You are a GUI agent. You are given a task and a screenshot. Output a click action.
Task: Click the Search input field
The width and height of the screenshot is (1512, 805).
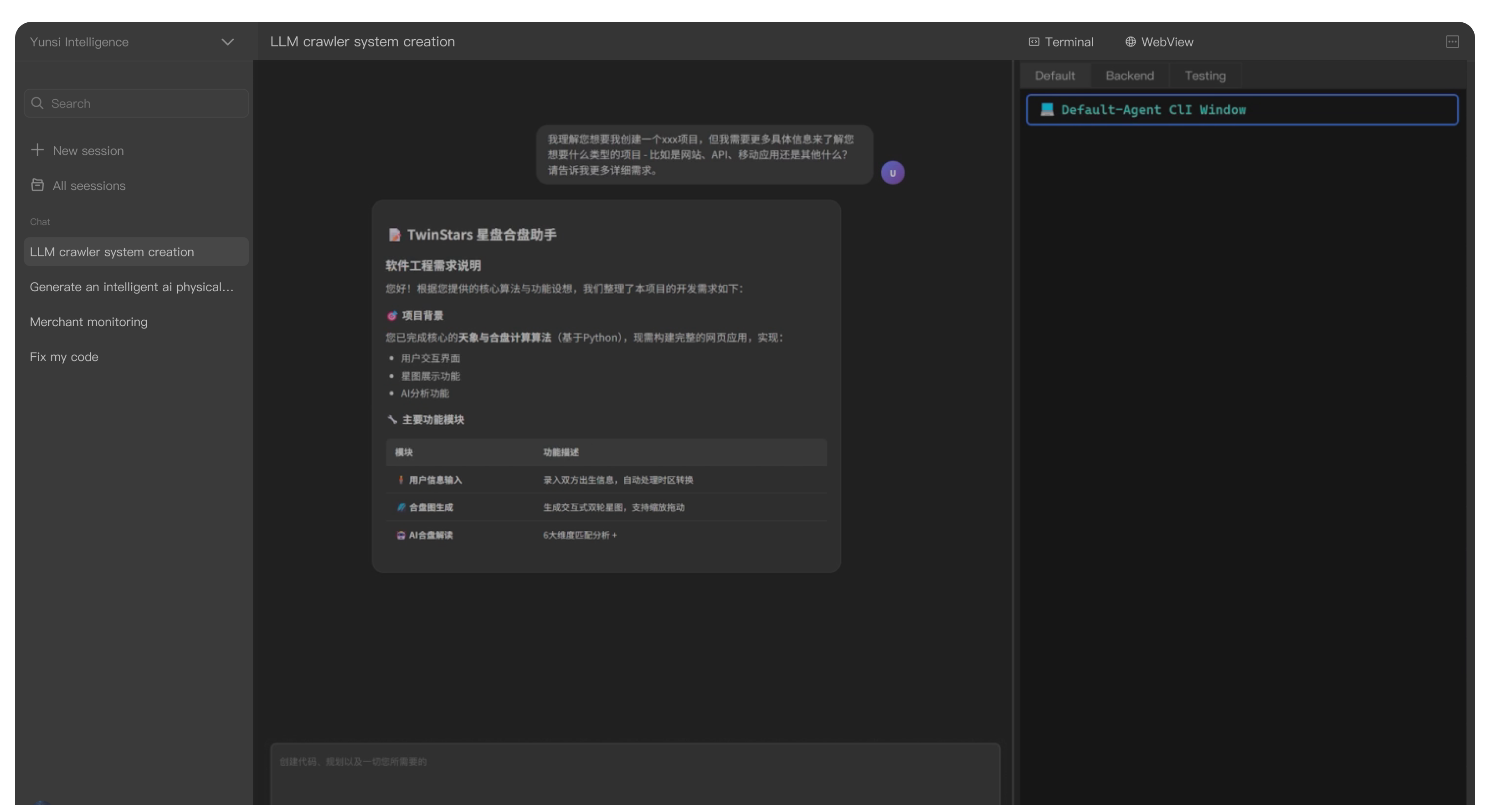point(136,103)
